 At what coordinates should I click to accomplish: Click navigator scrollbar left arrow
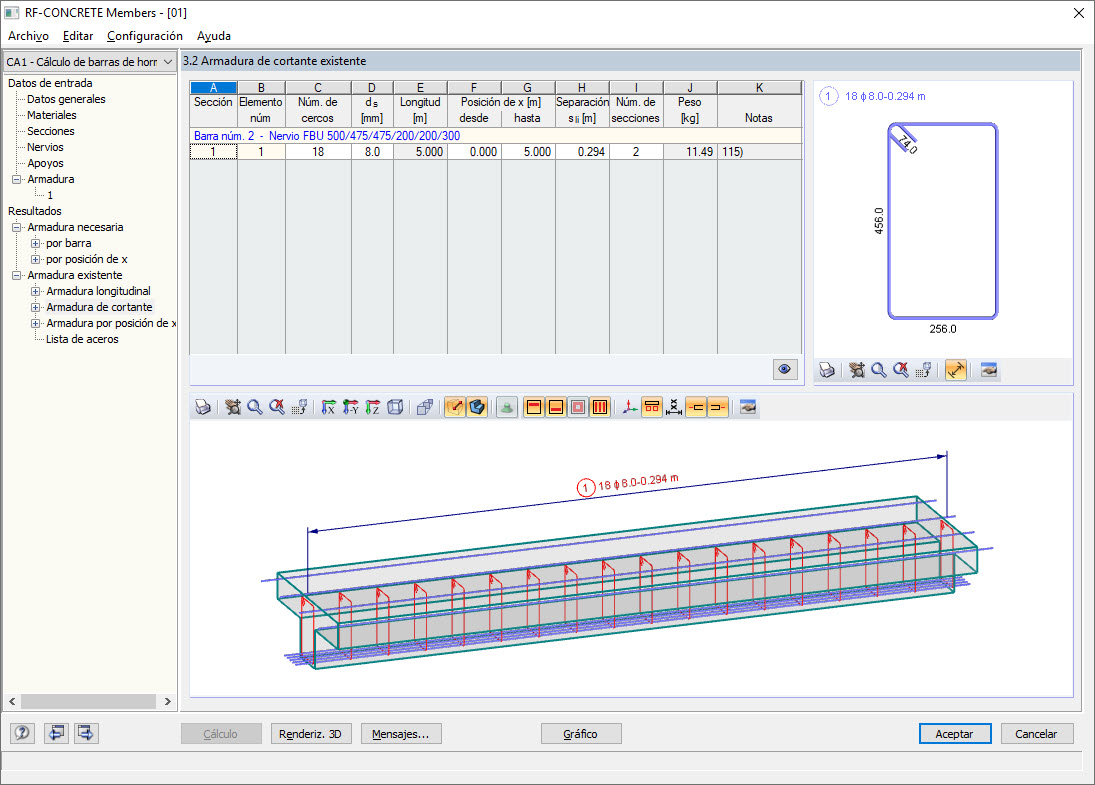[12, 701]
